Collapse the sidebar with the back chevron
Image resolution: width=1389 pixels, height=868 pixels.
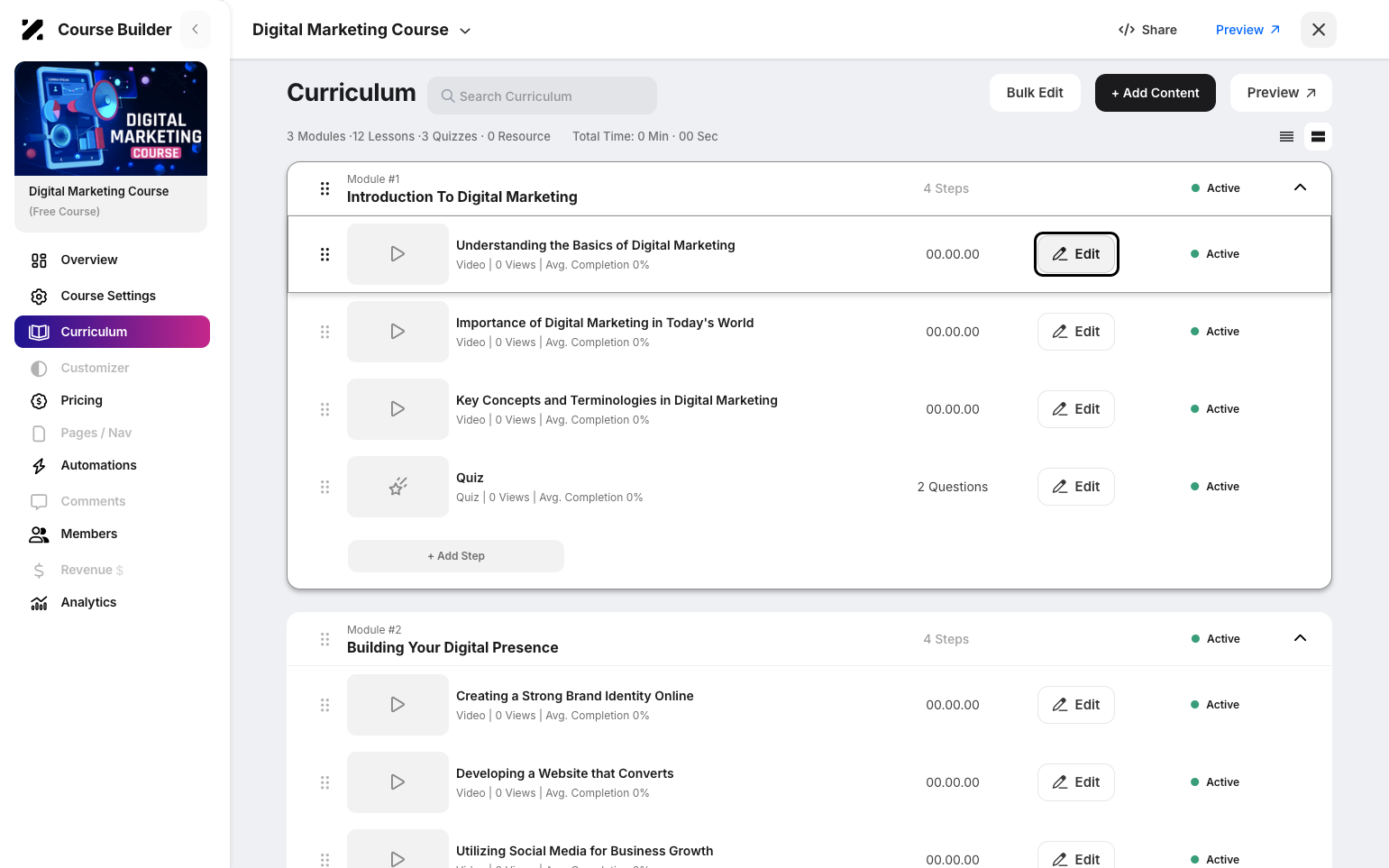[195, 30]
